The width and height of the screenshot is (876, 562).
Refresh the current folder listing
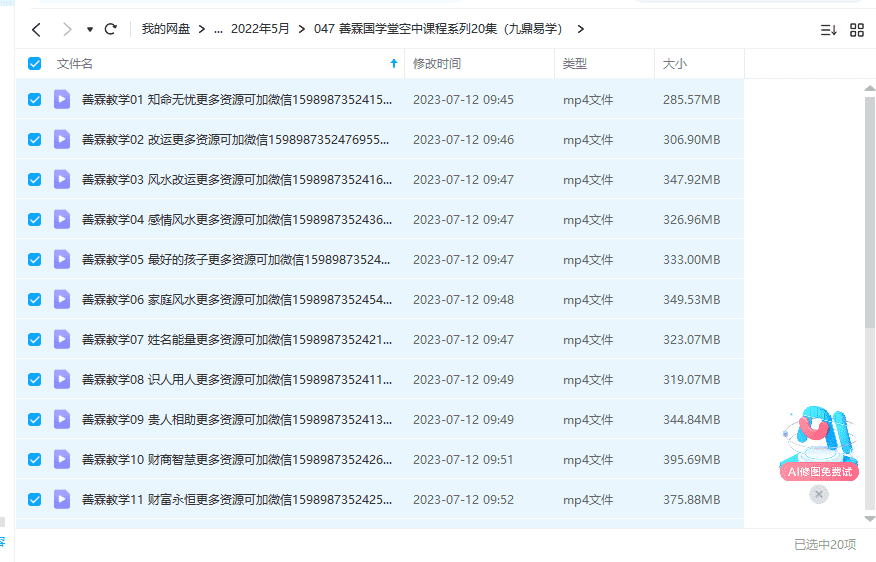tap(111, 29)
